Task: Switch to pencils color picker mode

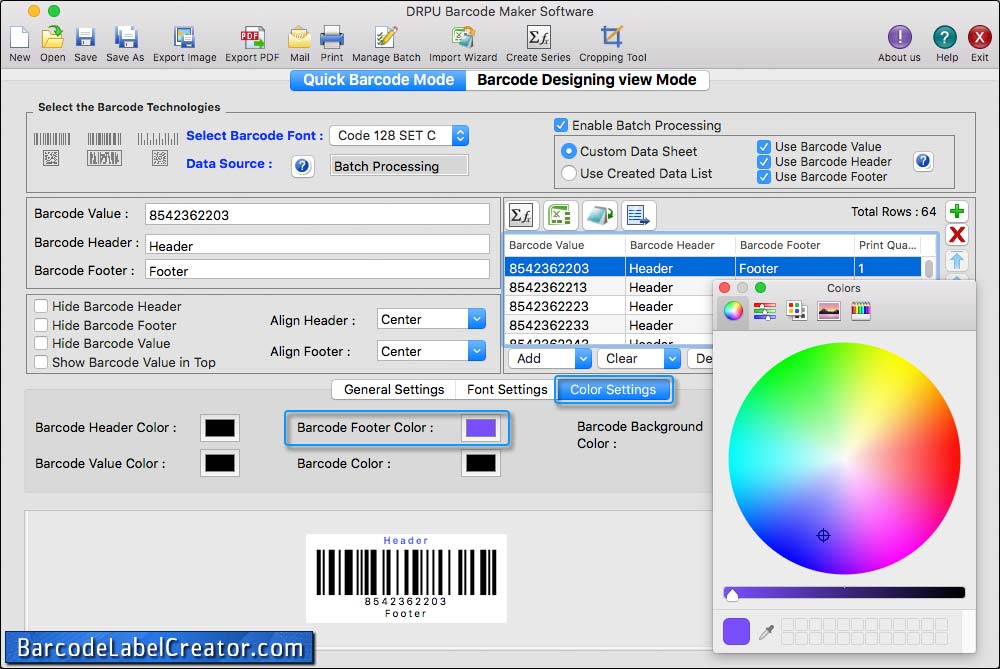Action: pyautogui.click(x=860, y=311)
